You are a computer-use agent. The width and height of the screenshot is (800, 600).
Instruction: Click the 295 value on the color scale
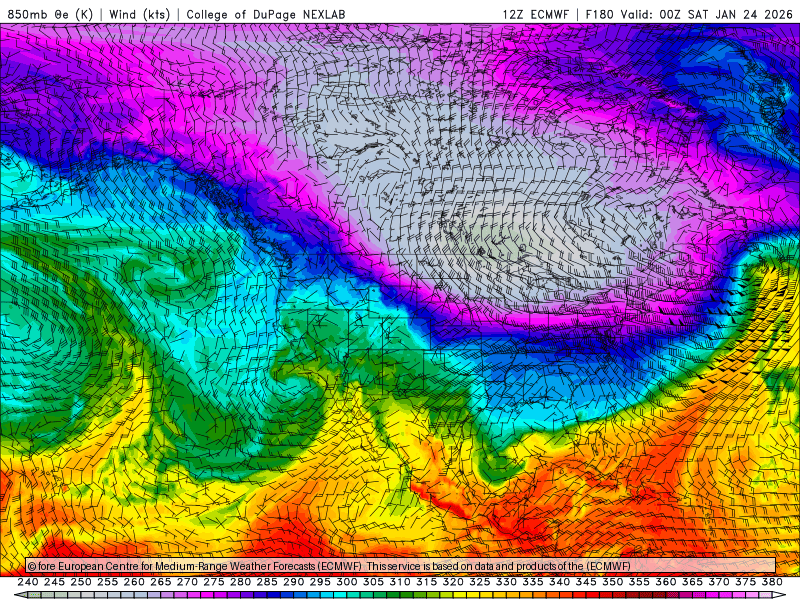point(320,582)
